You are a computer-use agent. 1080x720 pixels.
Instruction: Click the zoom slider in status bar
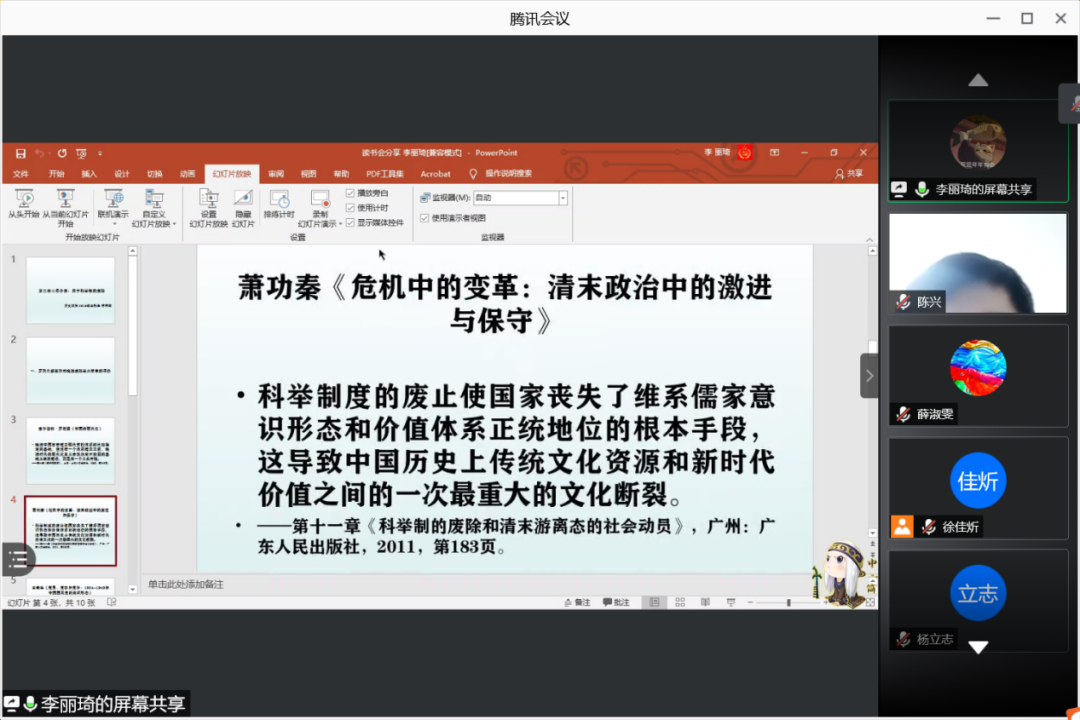click(789, 603)
